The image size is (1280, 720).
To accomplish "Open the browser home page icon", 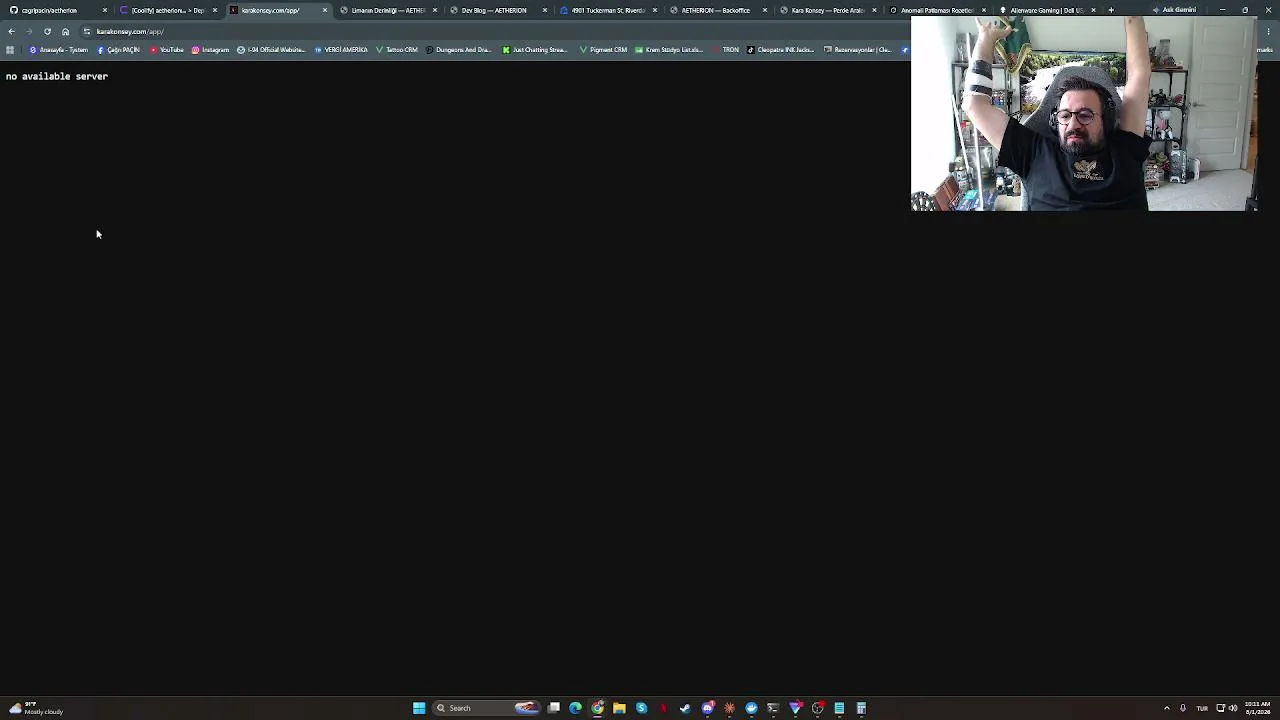I will (65, 31).
